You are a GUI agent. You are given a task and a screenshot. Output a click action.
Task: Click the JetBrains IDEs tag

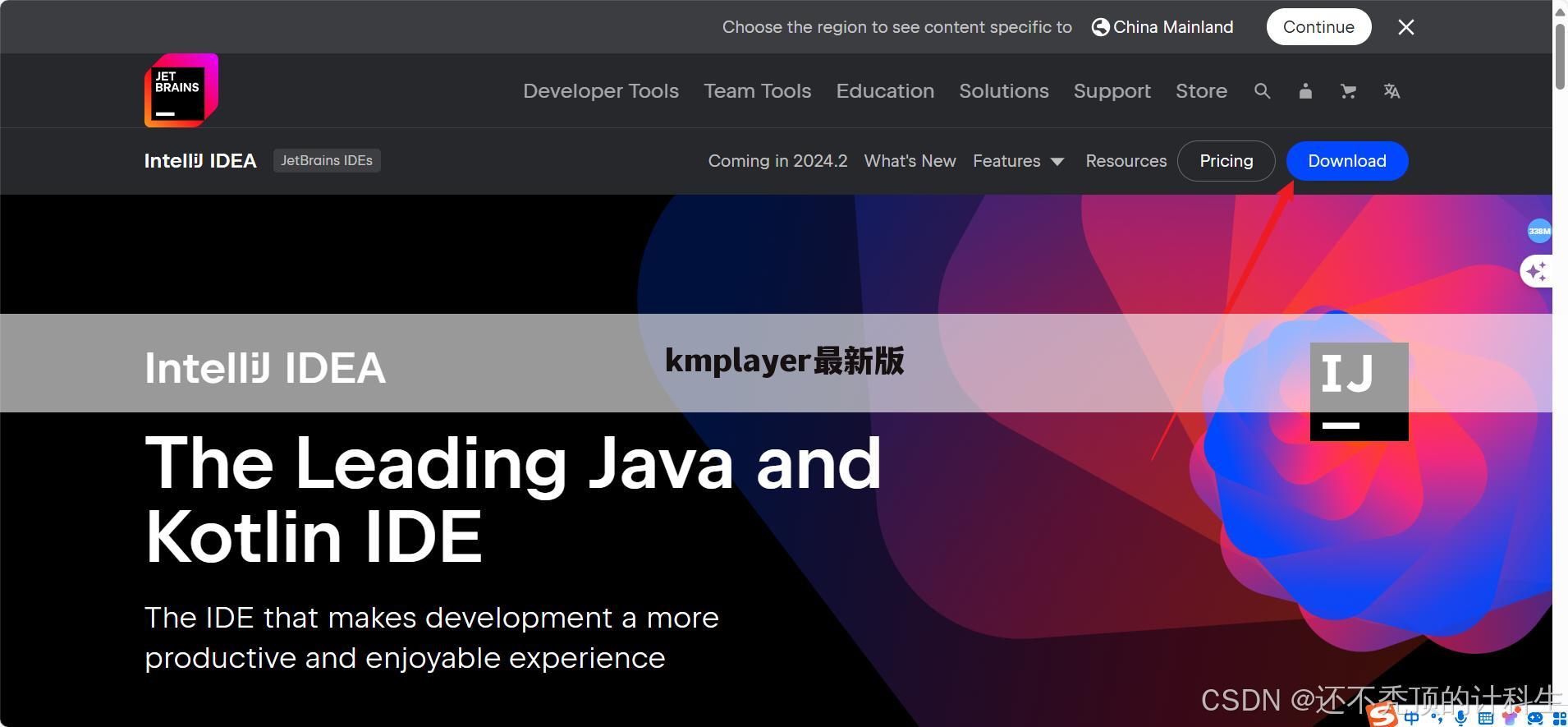pyautogui.click(x=327, y=161)
